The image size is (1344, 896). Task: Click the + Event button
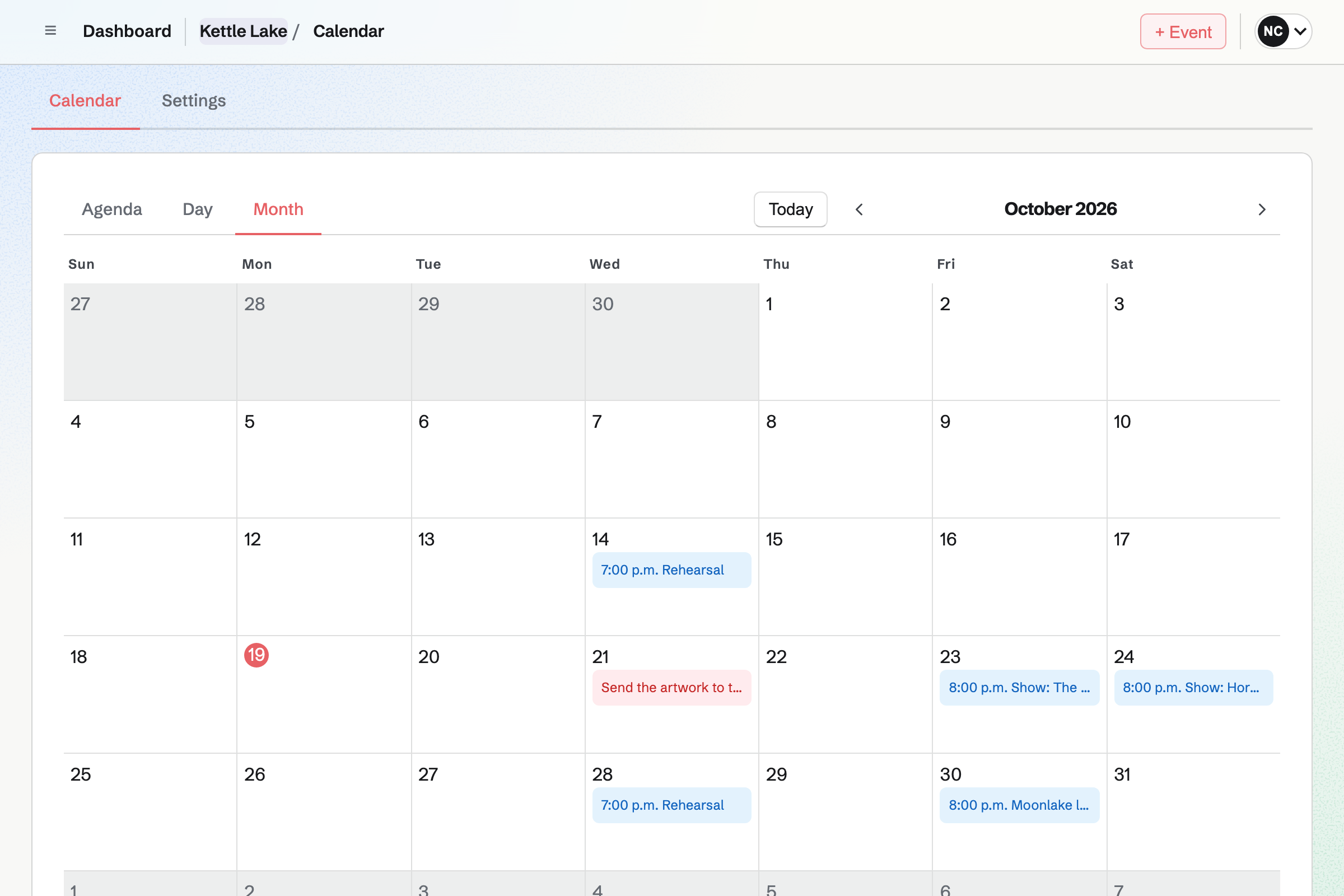pos(1183,31)
